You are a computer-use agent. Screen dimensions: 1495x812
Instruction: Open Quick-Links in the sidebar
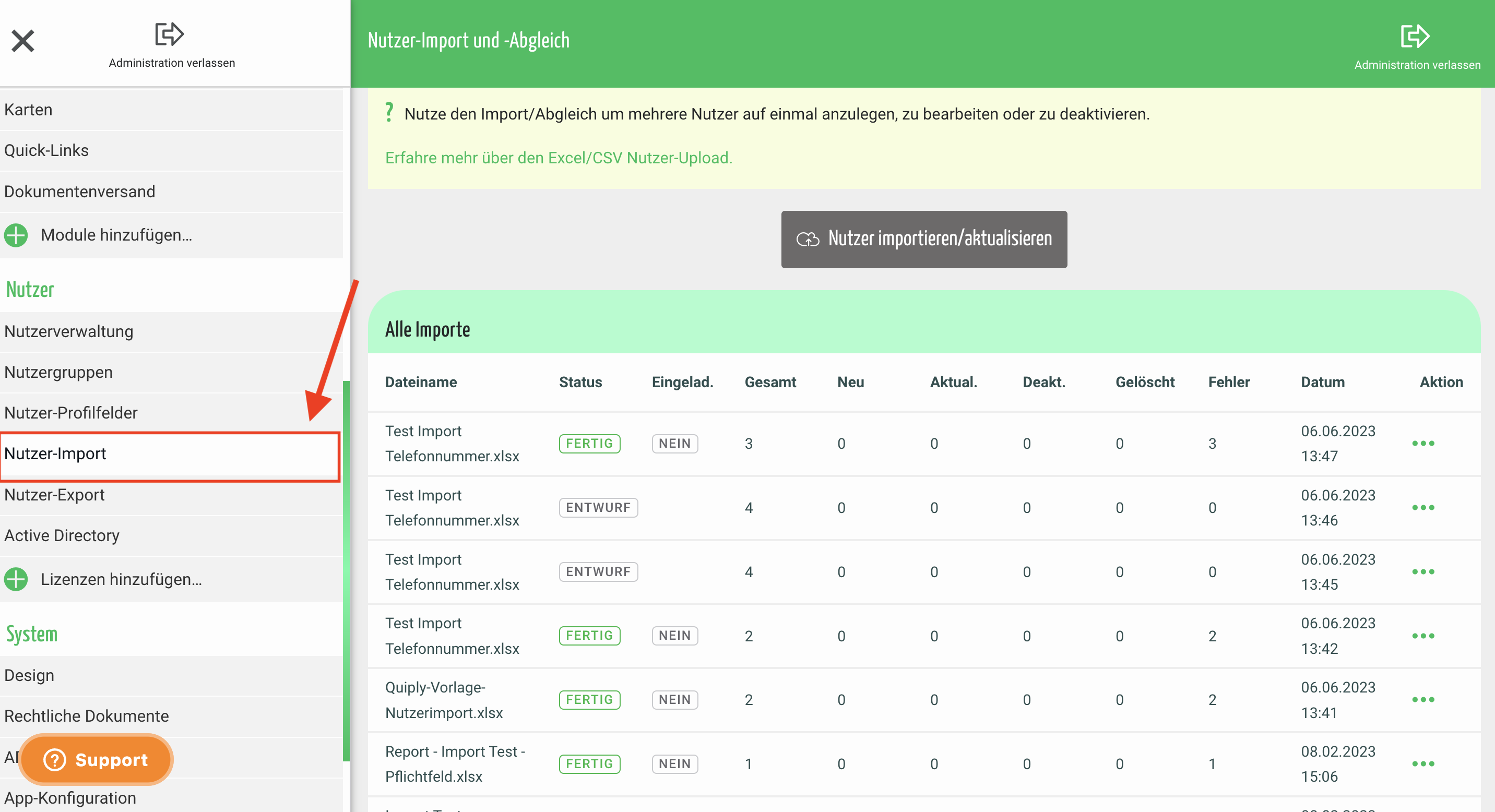[x=172, y=150]
